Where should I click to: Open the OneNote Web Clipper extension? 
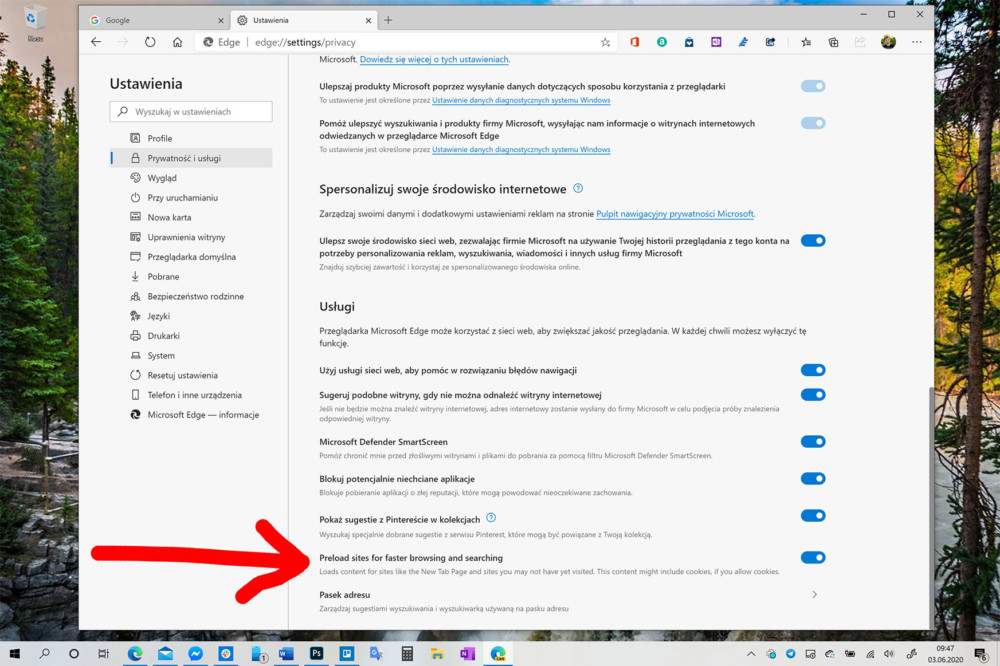pos(716,42)
